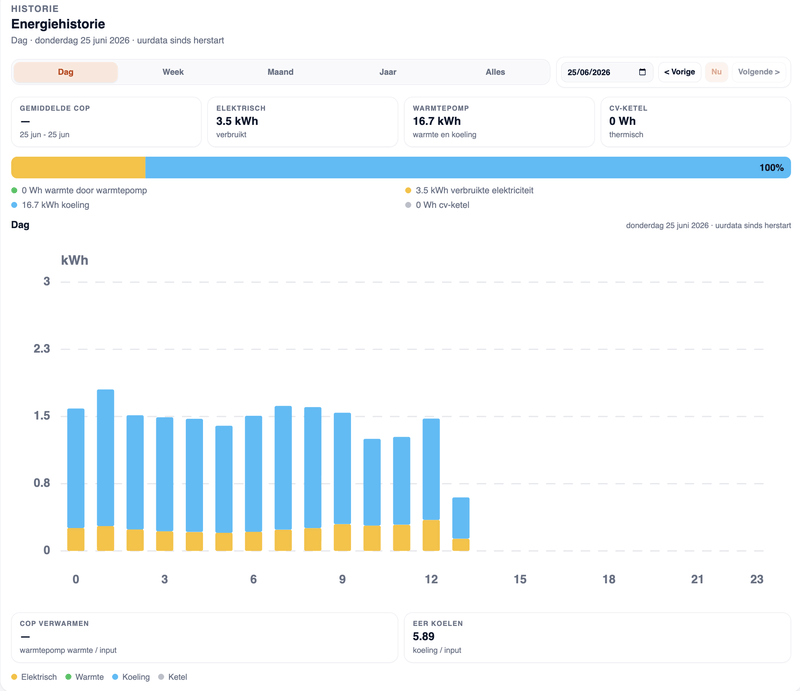Click the blue cooling bar for hour 13

[x=461, y=518]
